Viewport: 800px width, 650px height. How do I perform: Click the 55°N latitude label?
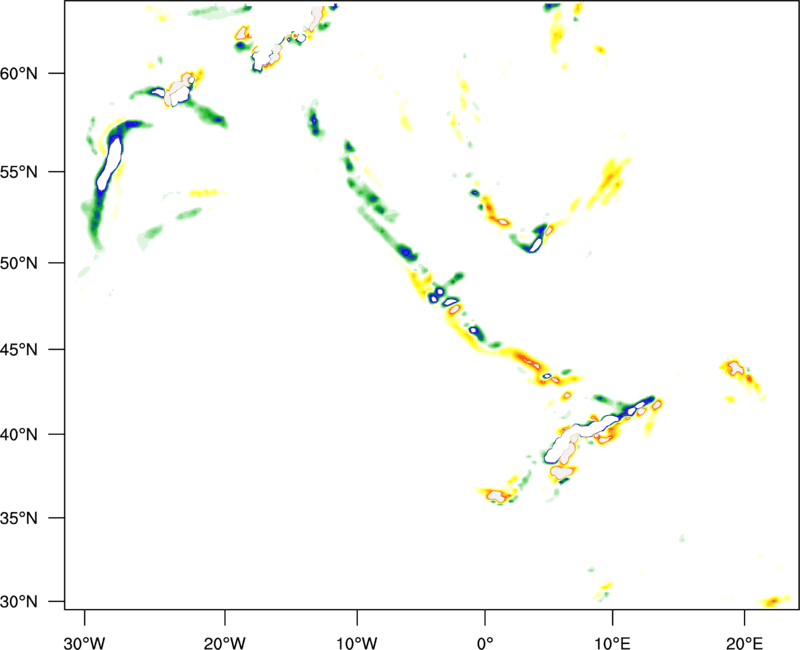click(x=19, y=172)
